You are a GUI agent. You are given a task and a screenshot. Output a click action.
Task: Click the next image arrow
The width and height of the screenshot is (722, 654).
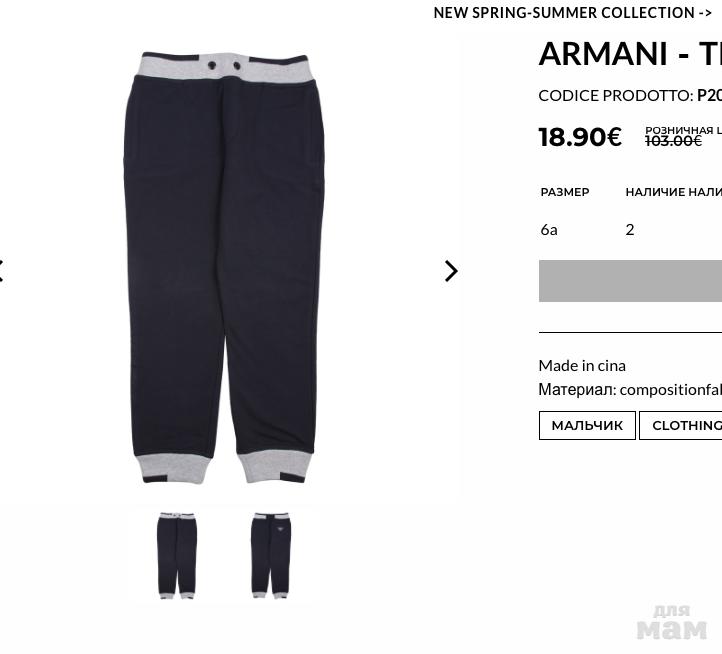point(451,271)
